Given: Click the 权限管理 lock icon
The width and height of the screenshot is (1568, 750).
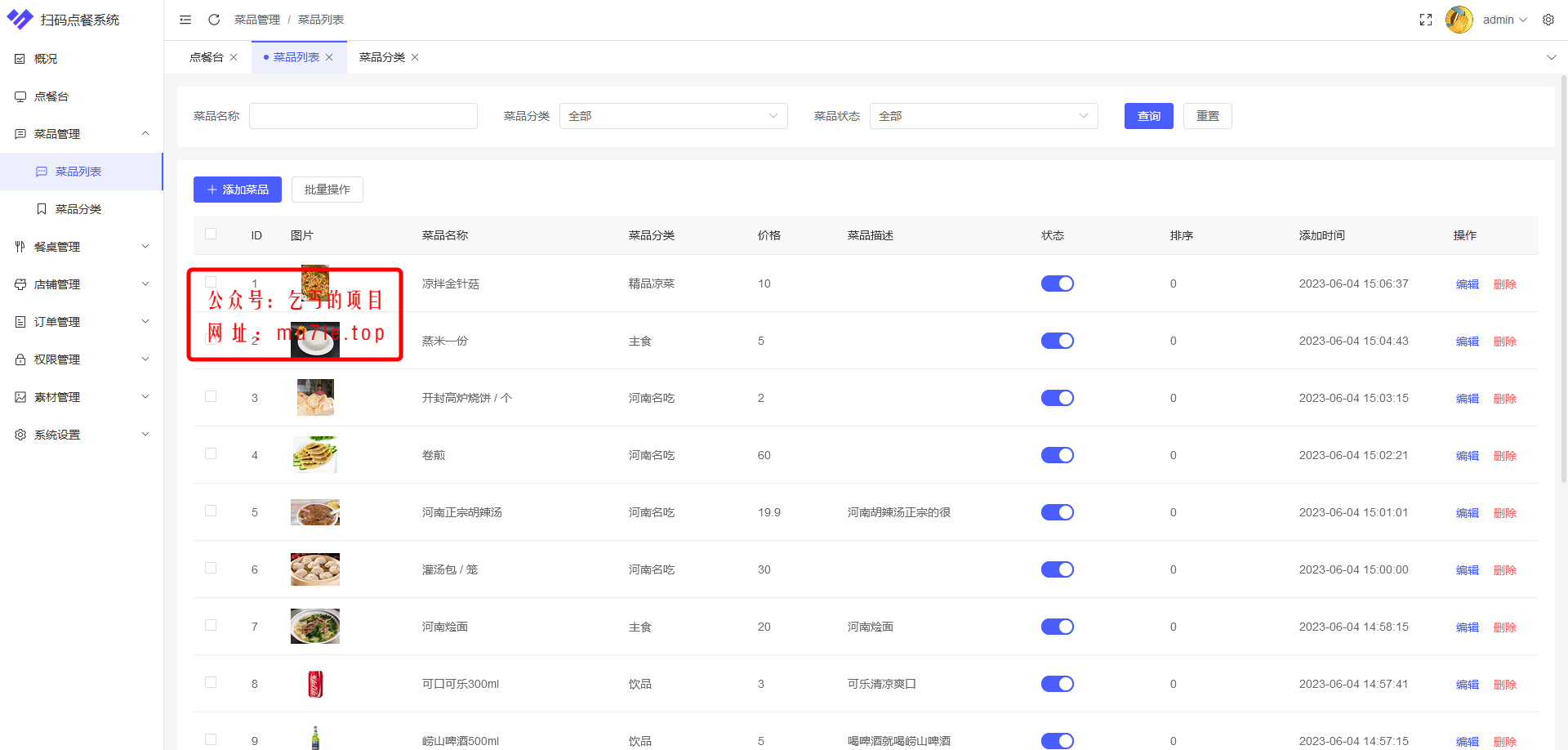Looking at the screenshot, I should click(x=20, y=359).
